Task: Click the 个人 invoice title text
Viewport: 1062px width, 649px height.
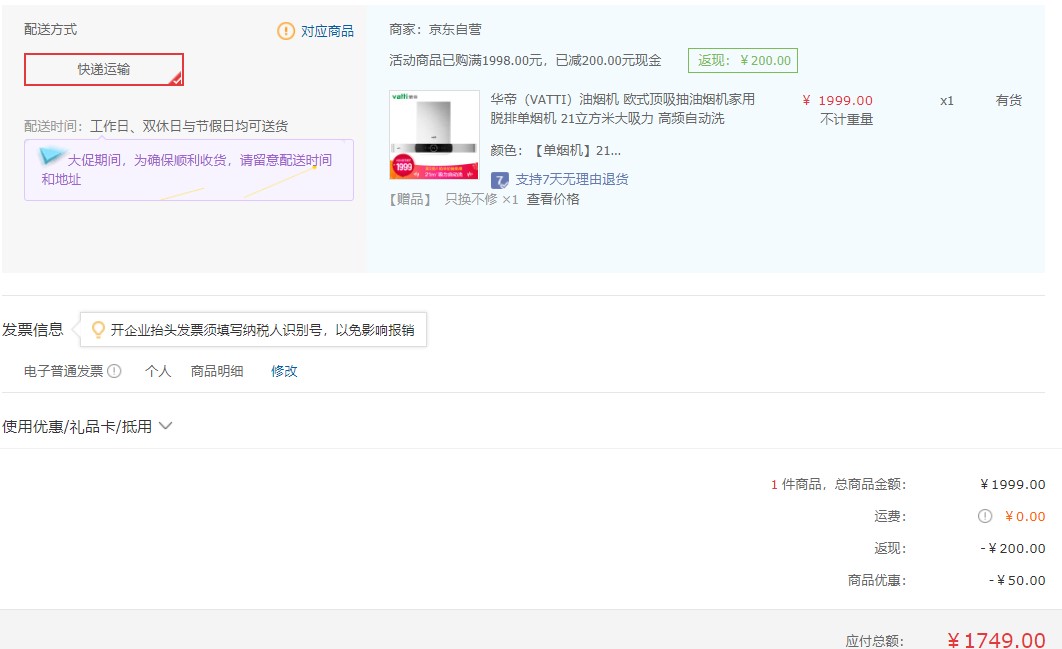Action: tap(158, 371)
